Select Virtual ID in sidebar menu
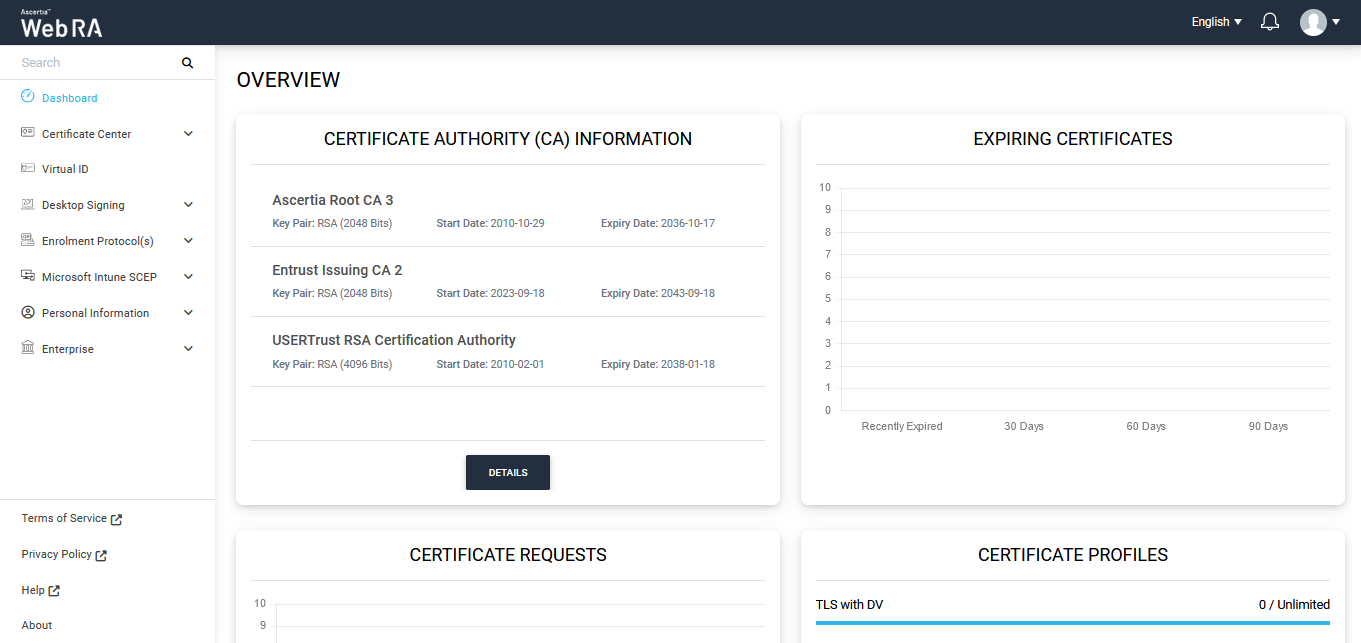Screen dimensions: 1361x643 (65, 170)
